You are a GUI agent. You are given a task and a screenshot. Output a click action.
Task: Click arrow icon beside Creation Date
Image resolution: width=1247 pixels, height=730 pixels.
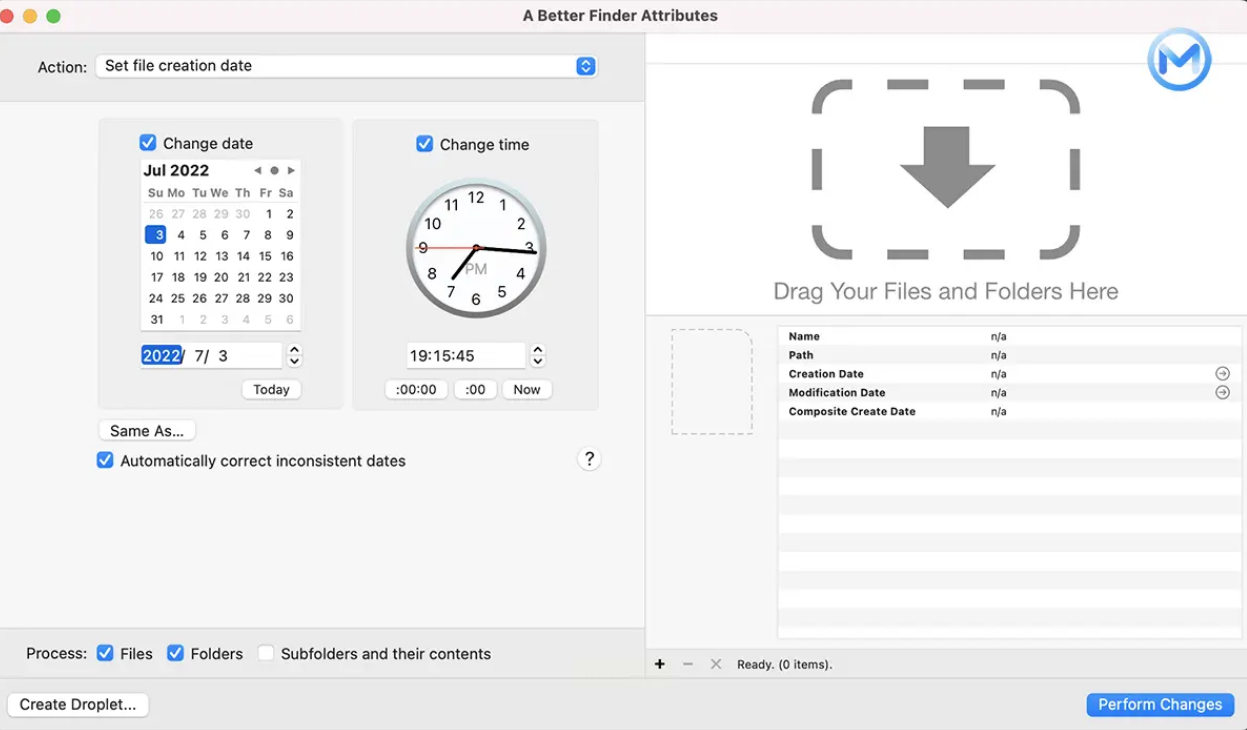[1222, 373]
